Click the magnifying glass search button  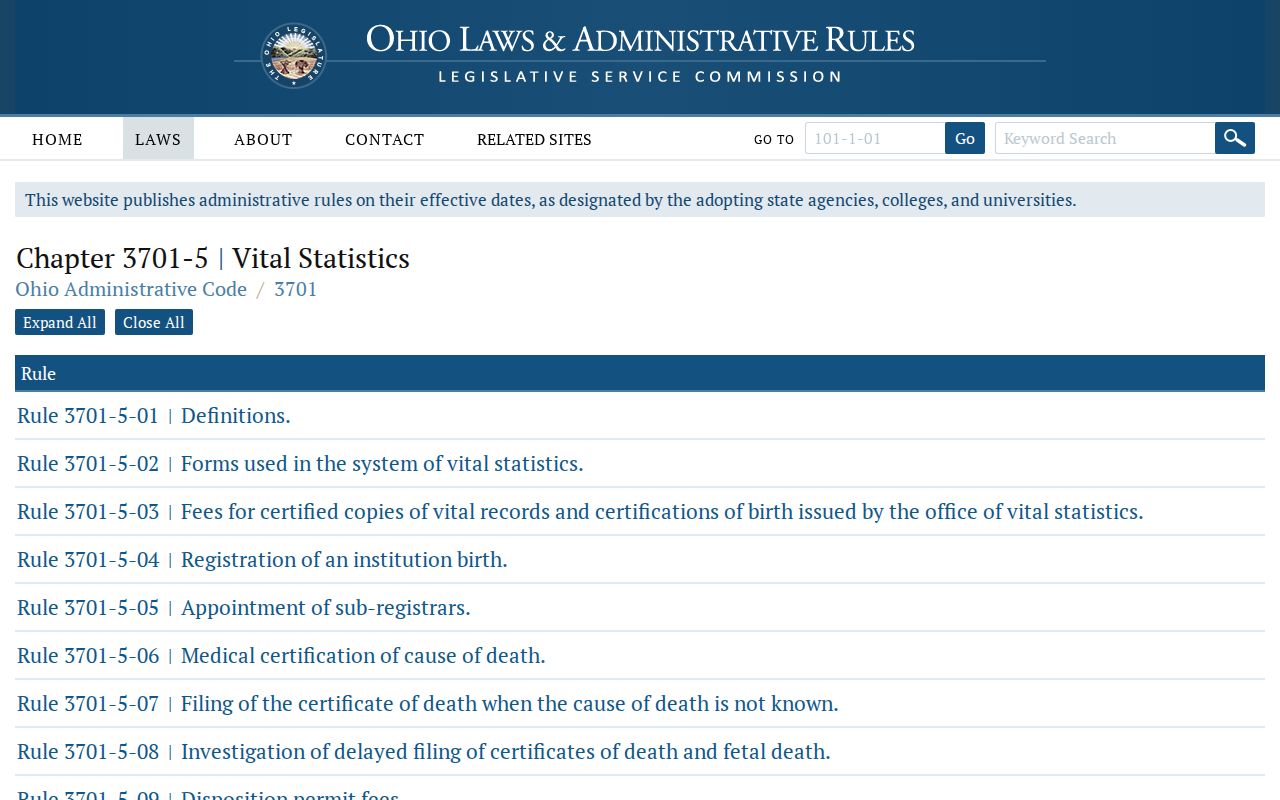click(1235, 138)
